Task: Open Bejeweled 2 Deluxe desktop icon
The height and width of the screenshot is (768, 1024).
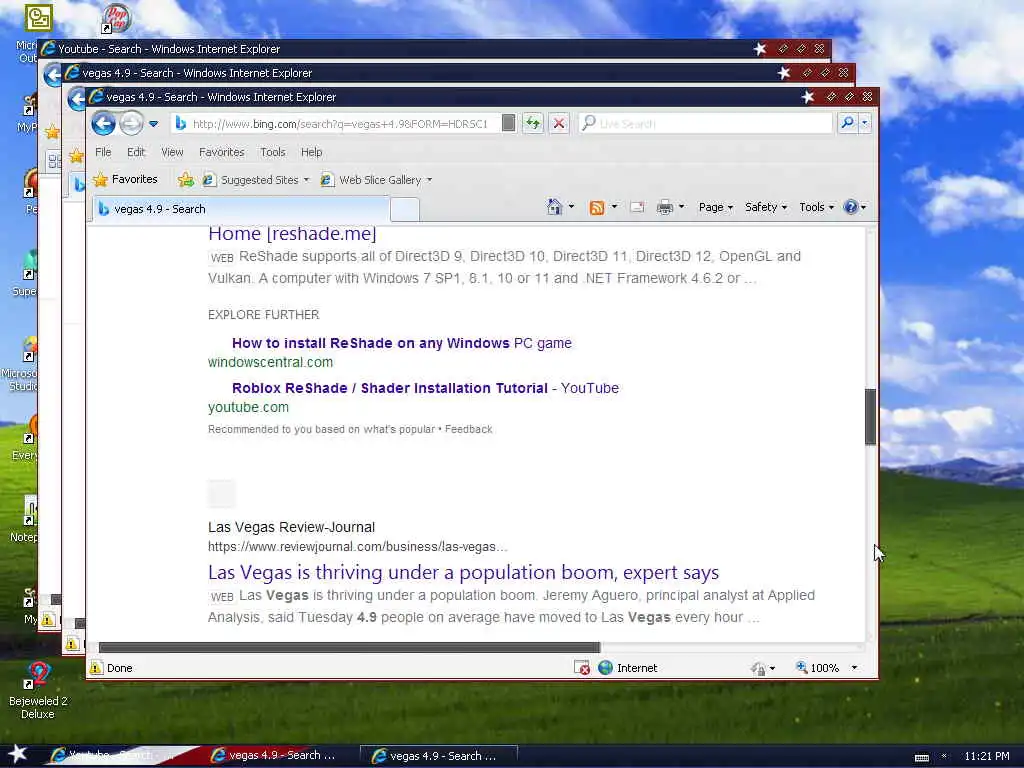Action: tap(38, 690)
